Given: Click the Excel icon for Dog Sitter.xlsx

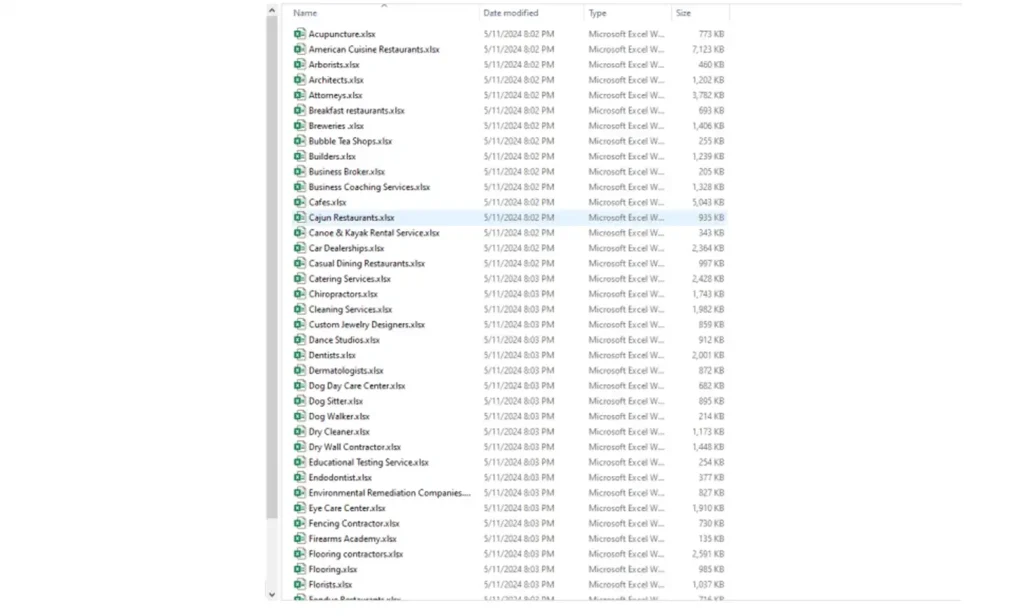Looking at the screenshot, I should point(299,400).
